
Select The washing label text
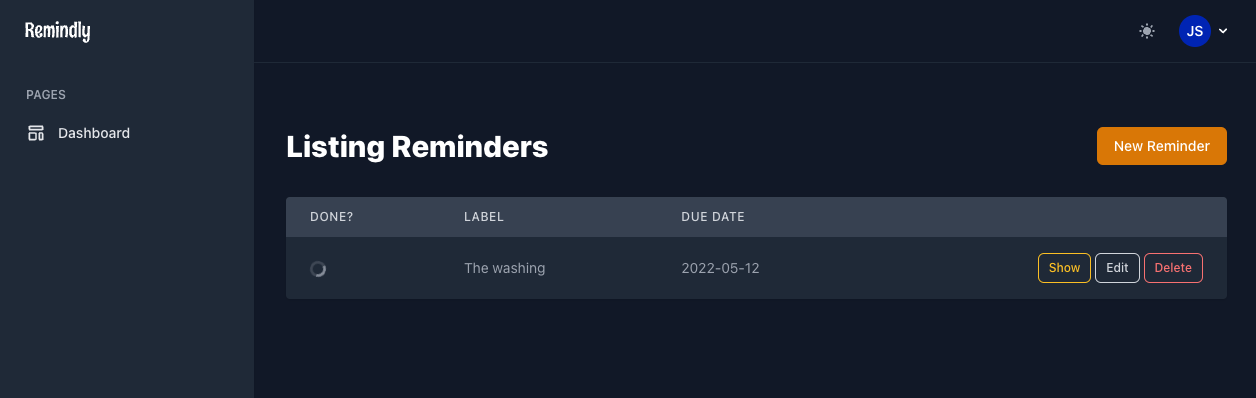(x=504, y=268)
